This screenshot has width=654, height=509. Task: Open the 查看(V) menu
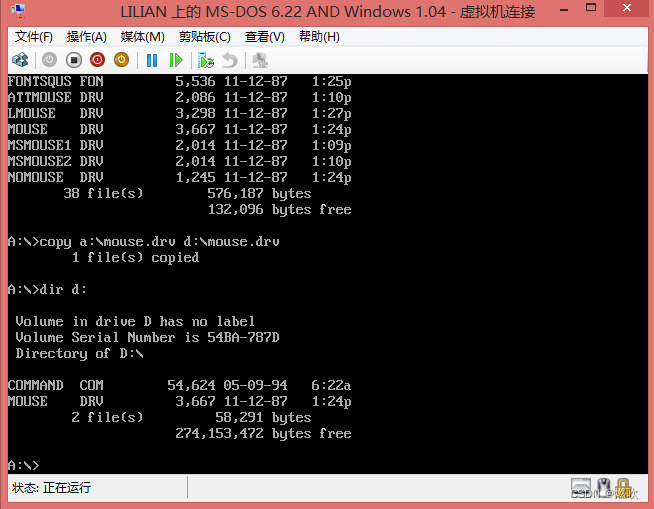coord(265,37)
